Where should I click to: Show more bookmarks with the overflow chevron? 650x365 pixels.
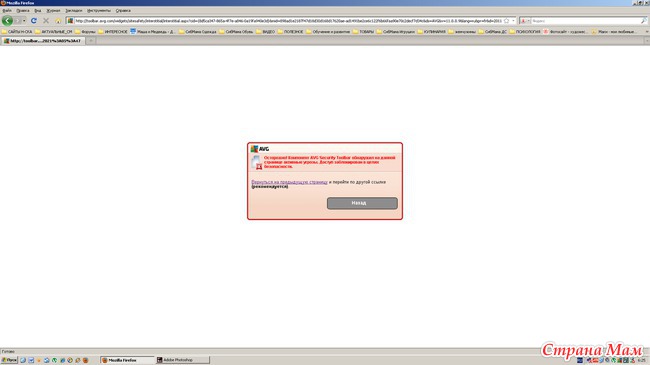(647, 32)
